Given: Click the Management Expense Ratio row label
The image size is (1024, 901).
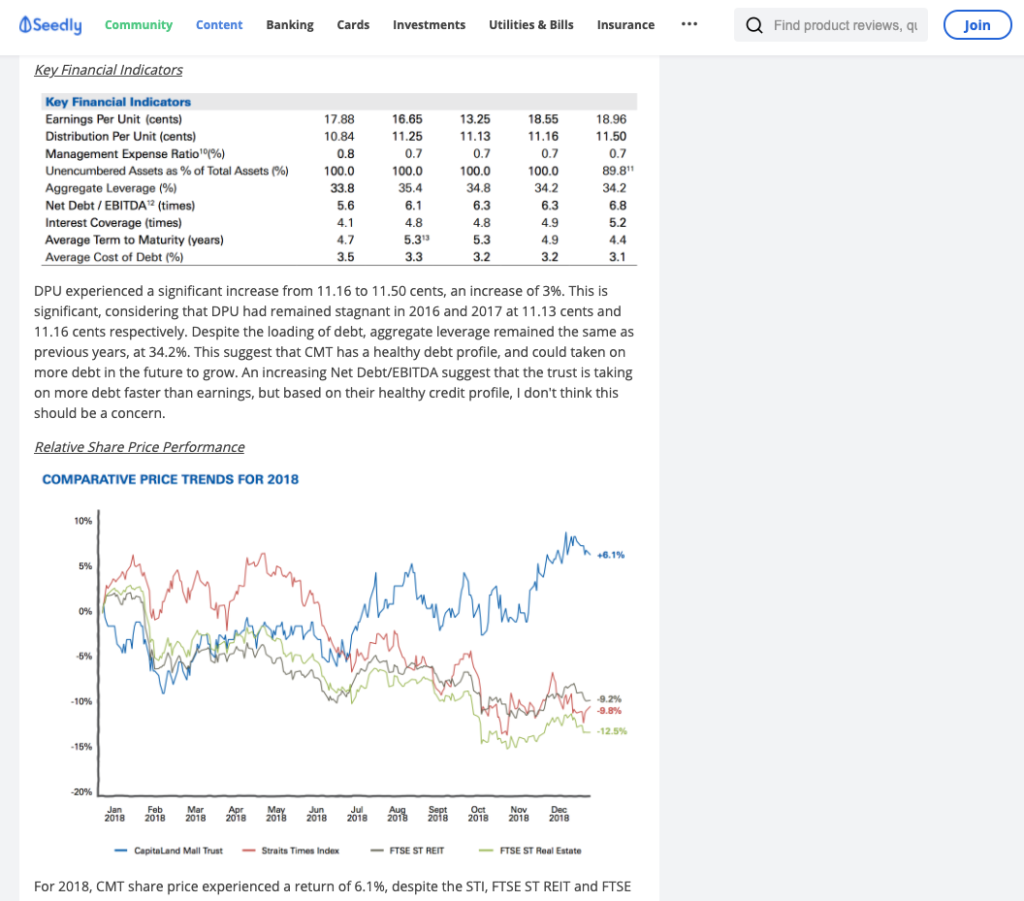Looking at the screenshot, I should (135, 153).
